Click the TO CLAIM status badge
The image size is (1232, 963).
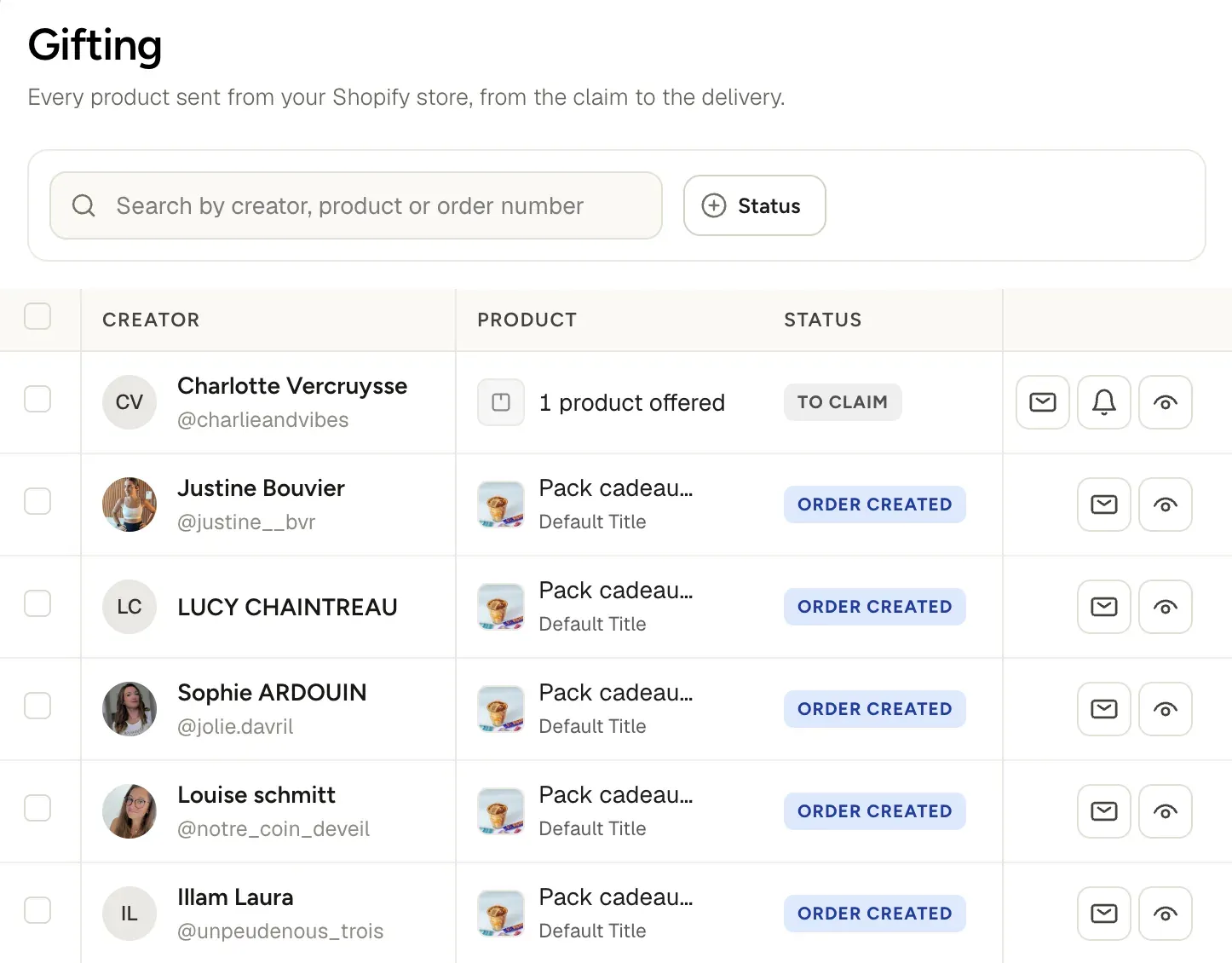pos(843,402)
